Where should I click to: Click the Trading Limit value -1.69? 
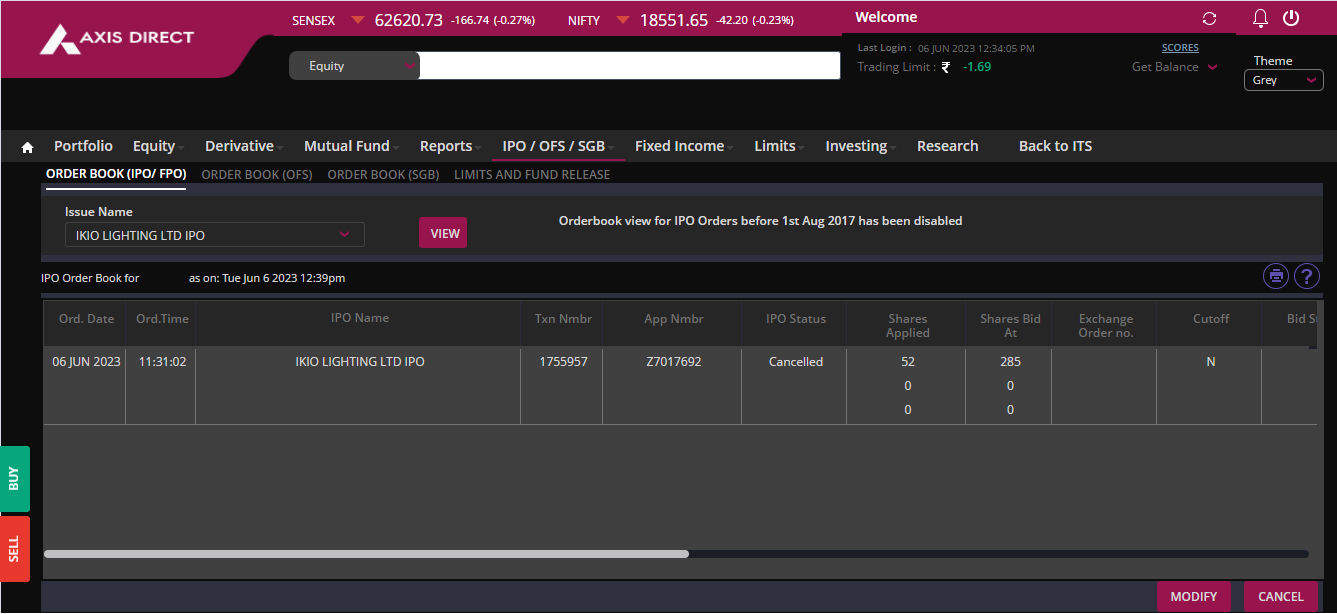(x=977, y=67)
